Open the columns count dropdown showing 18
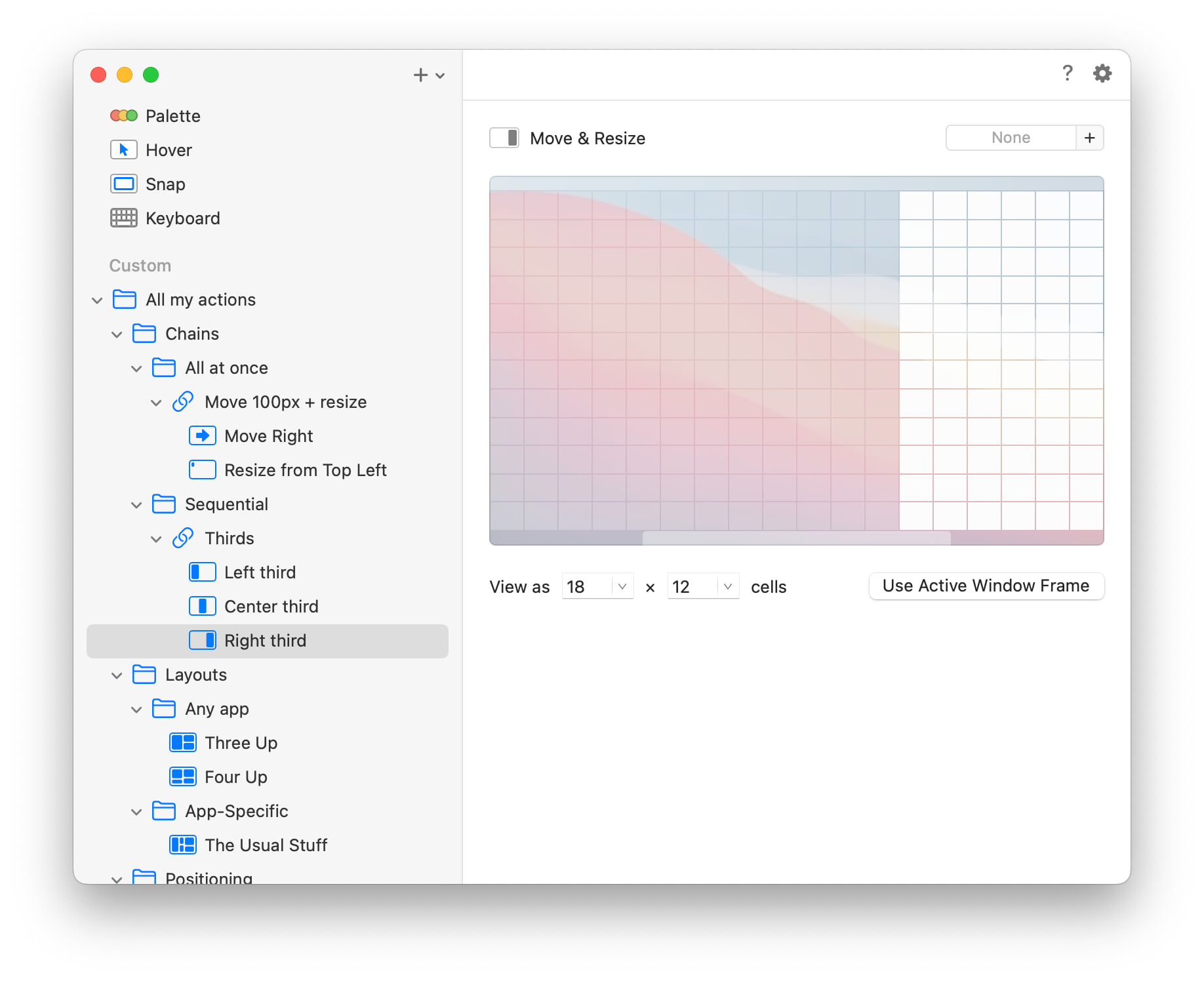The image size is (1204, 981). (x=622, y=586)
